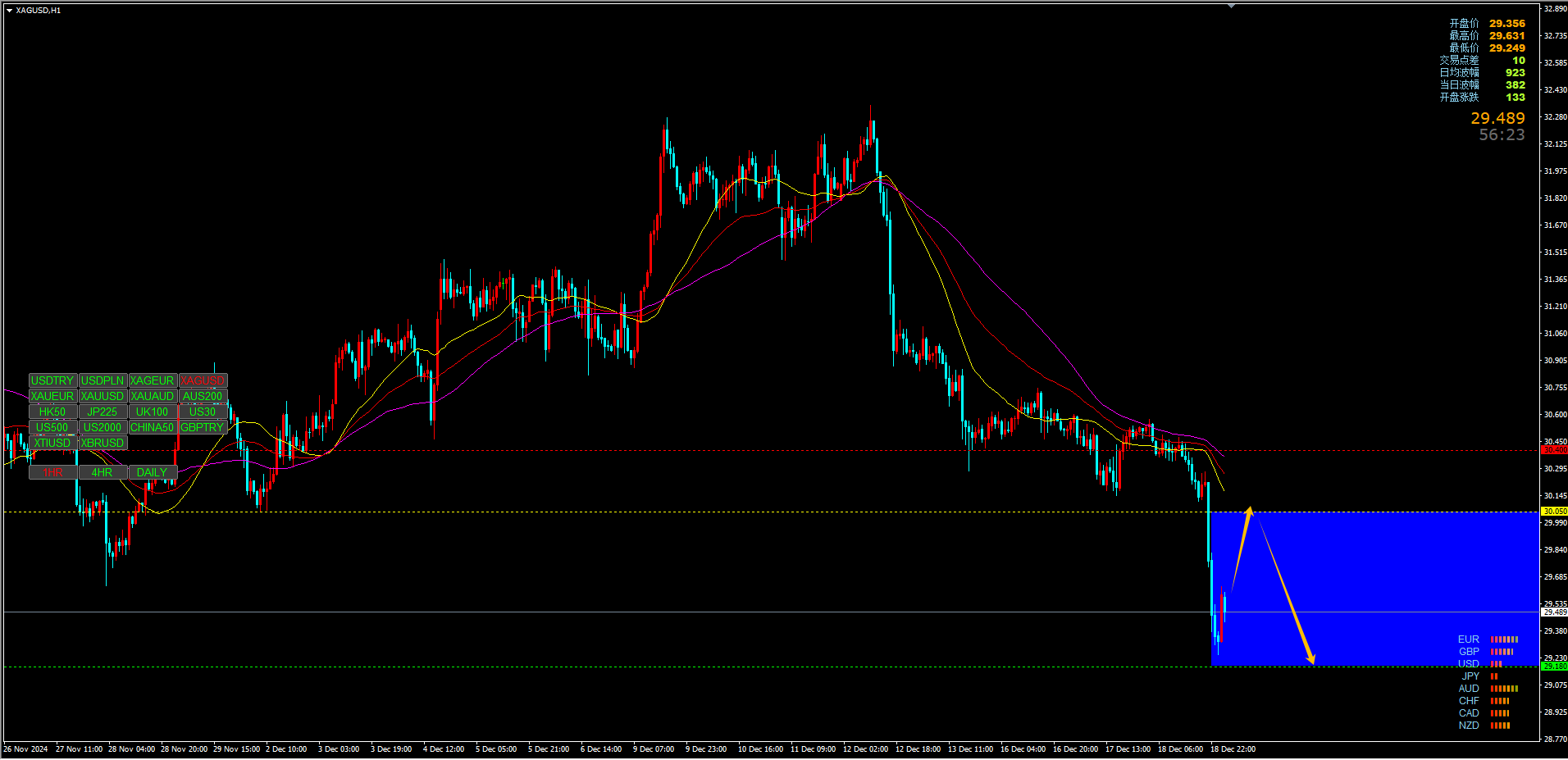Select the 1HR timeframe button
Screen dimensions: 1568x760
[52, 472]
